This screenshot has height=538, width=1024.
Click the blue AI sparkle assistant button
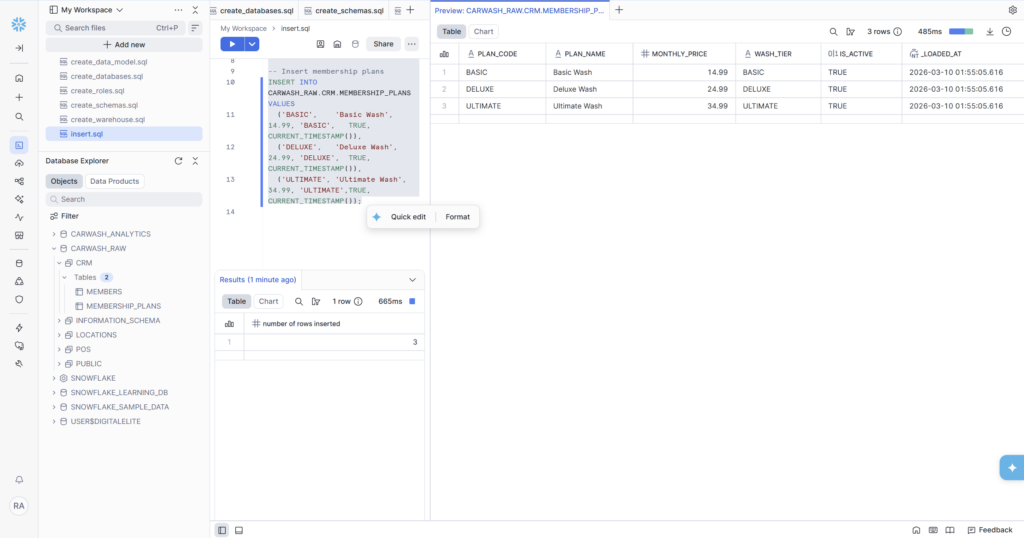[x=1011, y=467]
